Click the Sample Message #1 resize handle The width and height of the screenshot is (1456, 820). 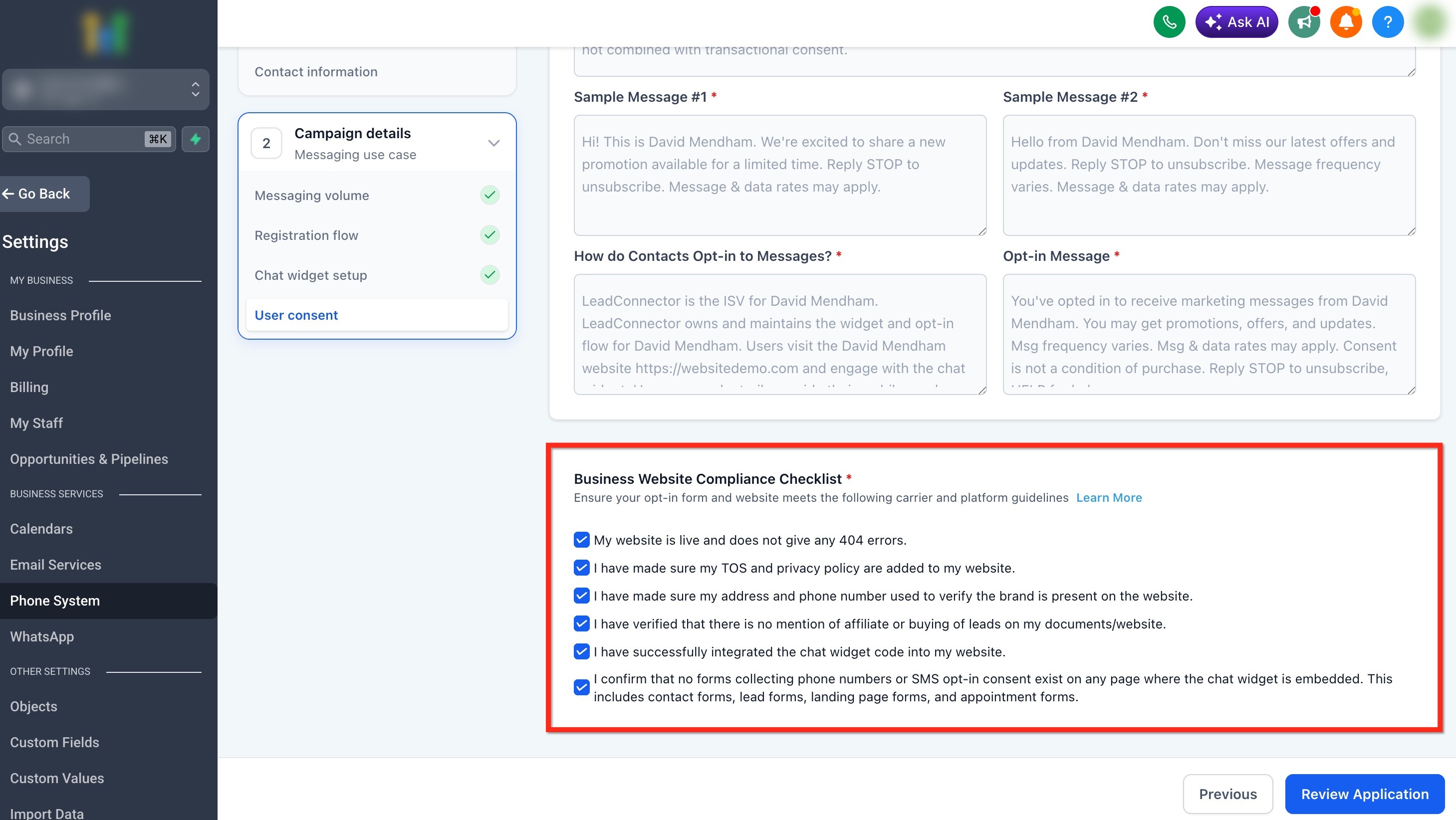coord(982,230)
